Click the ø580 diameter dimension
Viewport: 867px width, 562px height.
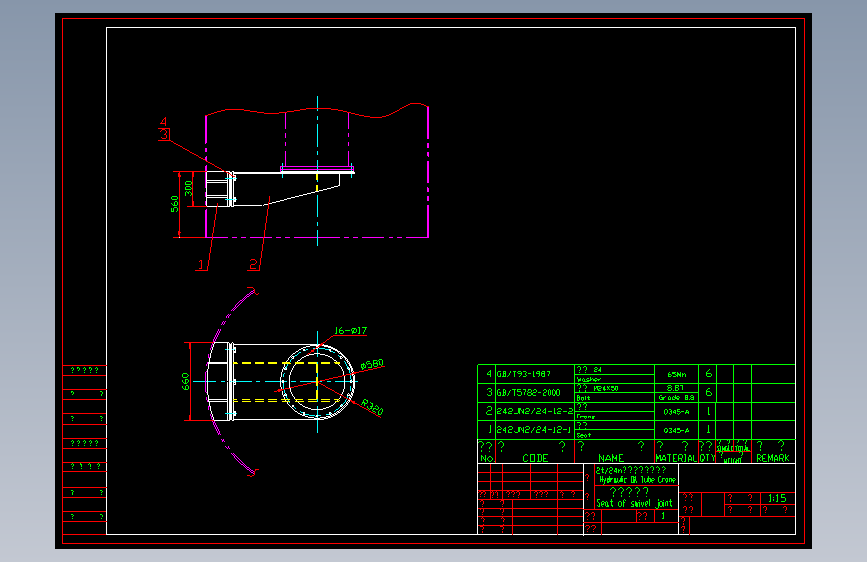pyautogui.click(x=372, y=364)
